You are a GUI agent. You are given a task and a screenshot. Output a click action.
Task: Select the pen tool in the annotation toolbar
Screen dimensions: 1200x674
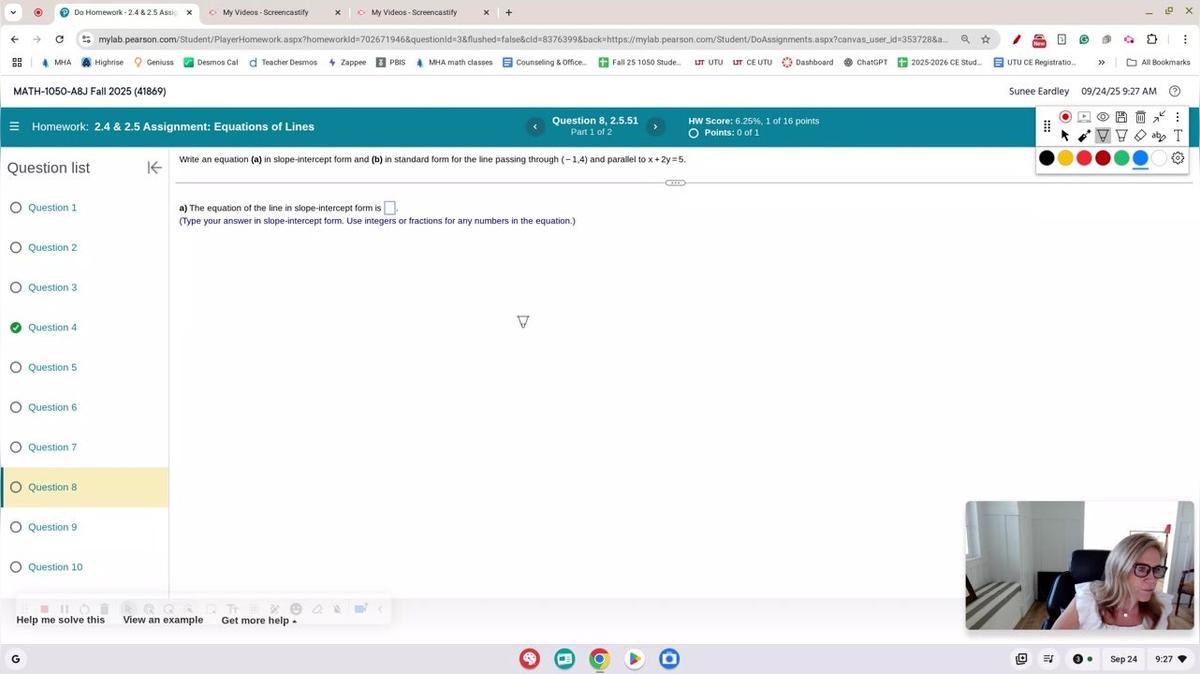coord(1084,135)
